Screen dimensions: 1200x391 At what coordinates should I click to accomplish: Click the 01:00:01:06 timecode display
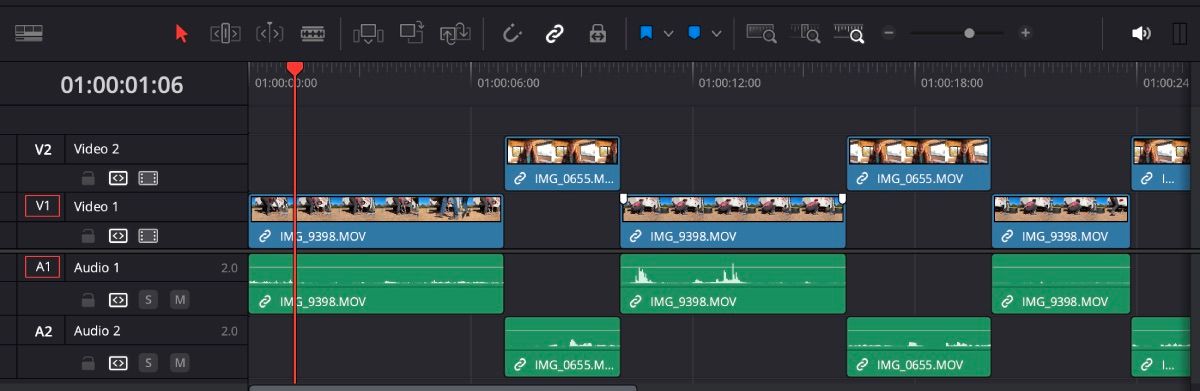[122, 85]
